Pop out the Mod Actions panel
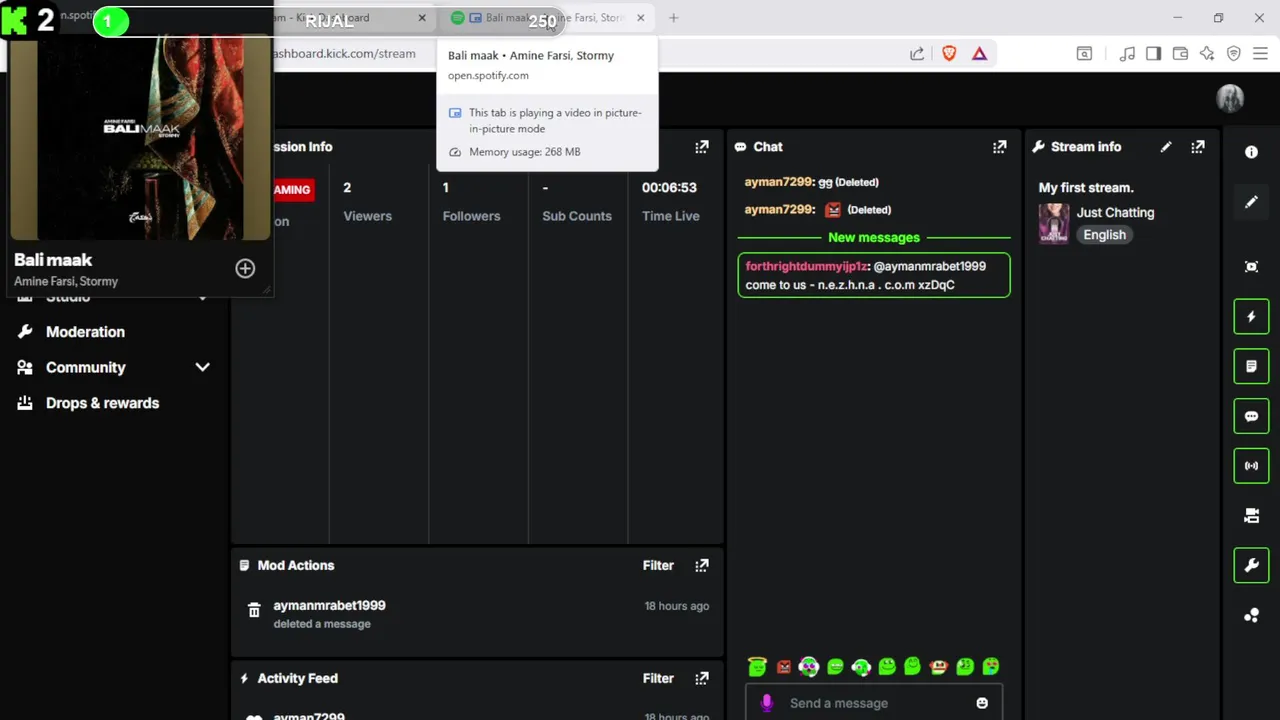 coord(702,565)
